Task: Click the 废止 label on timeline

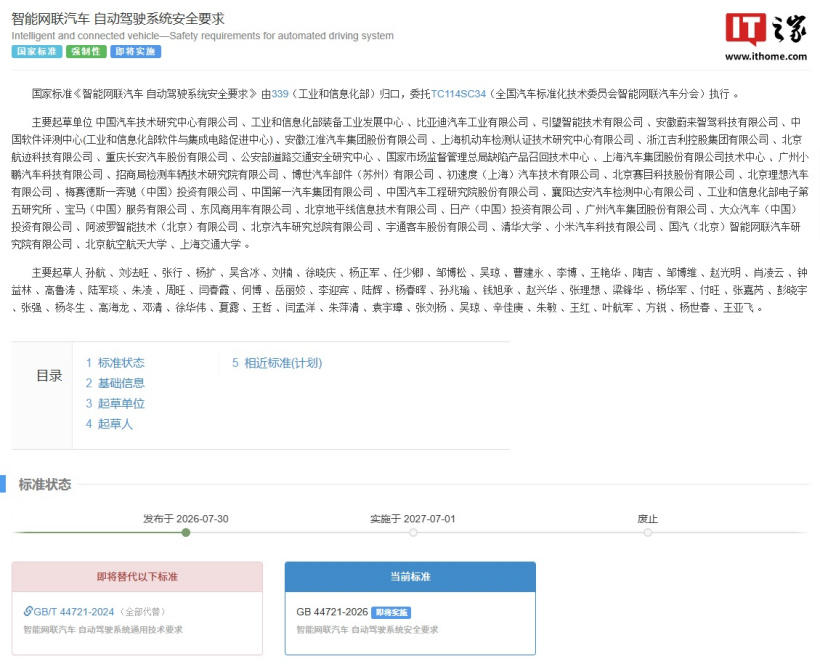Action: tap(647, 519)
